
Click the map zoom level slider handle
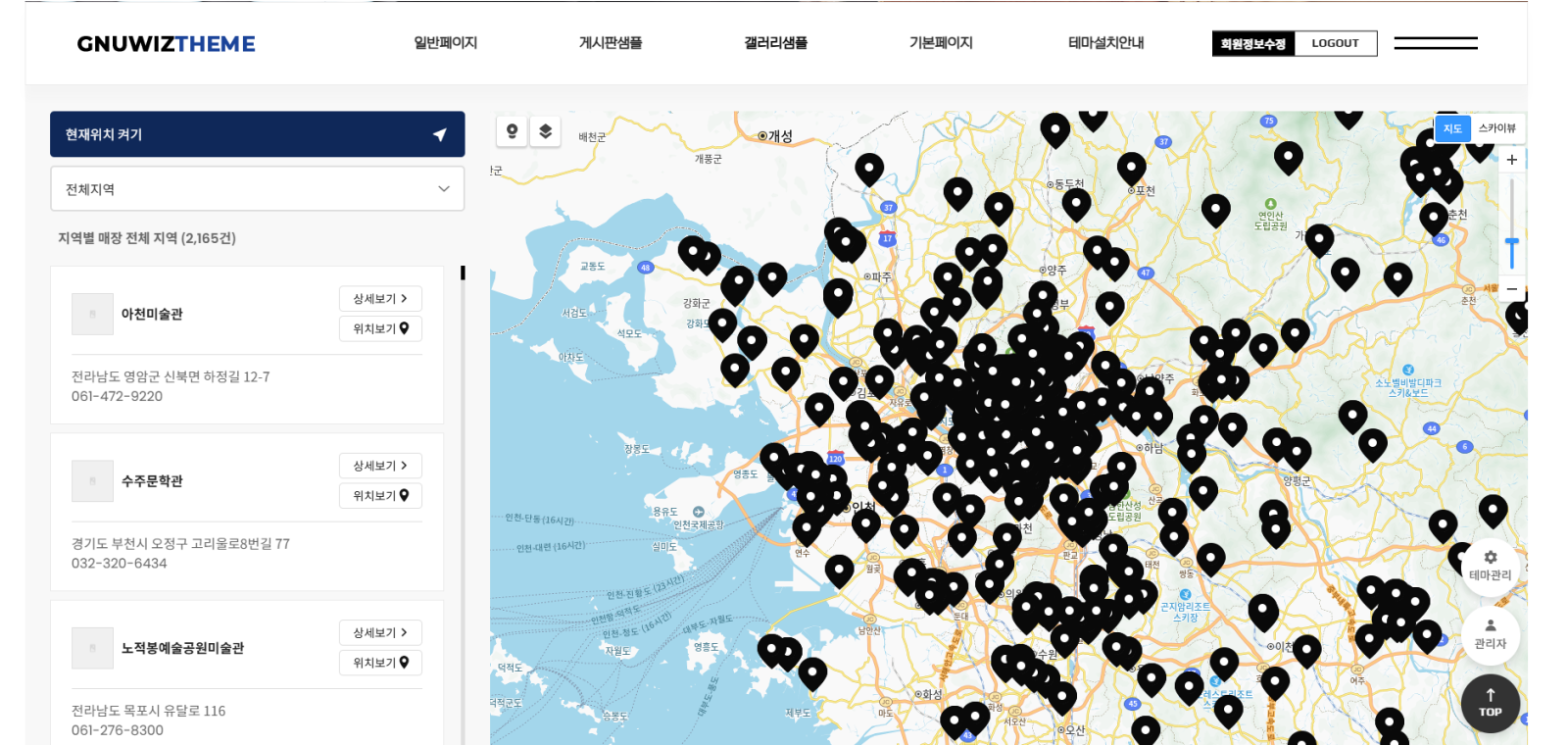click(1511, 253)
